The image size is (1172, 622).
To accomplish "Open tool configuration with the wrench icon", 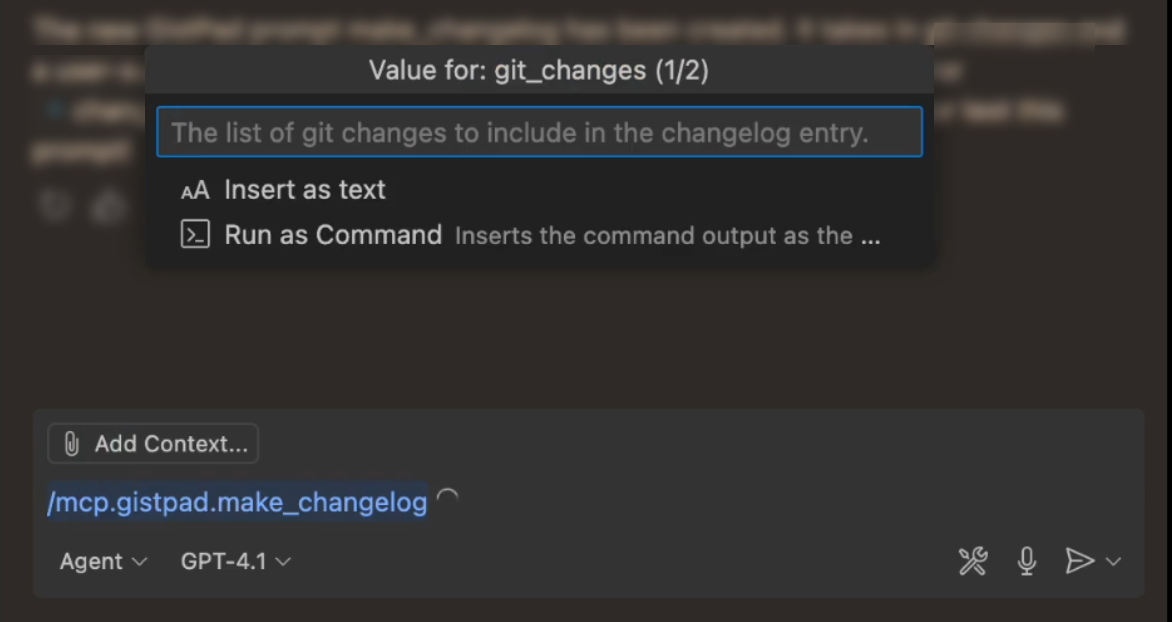I will [972, 561].
